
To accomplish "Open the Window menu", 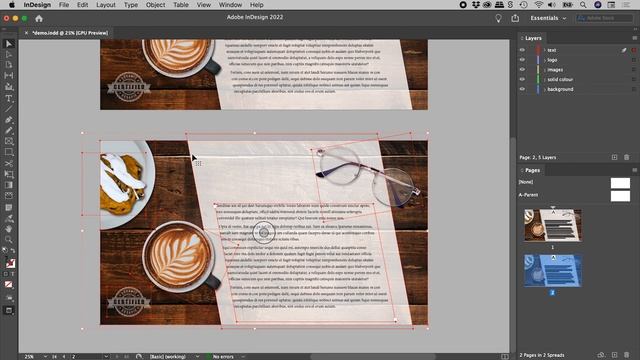I will pos(230,5).
